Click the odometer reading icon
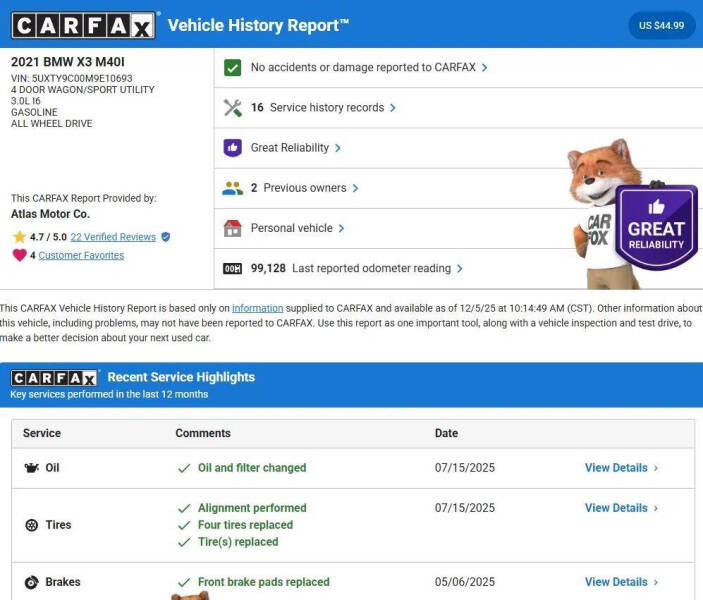Viewport: 703px width, 600px height. tap(232, 268)
